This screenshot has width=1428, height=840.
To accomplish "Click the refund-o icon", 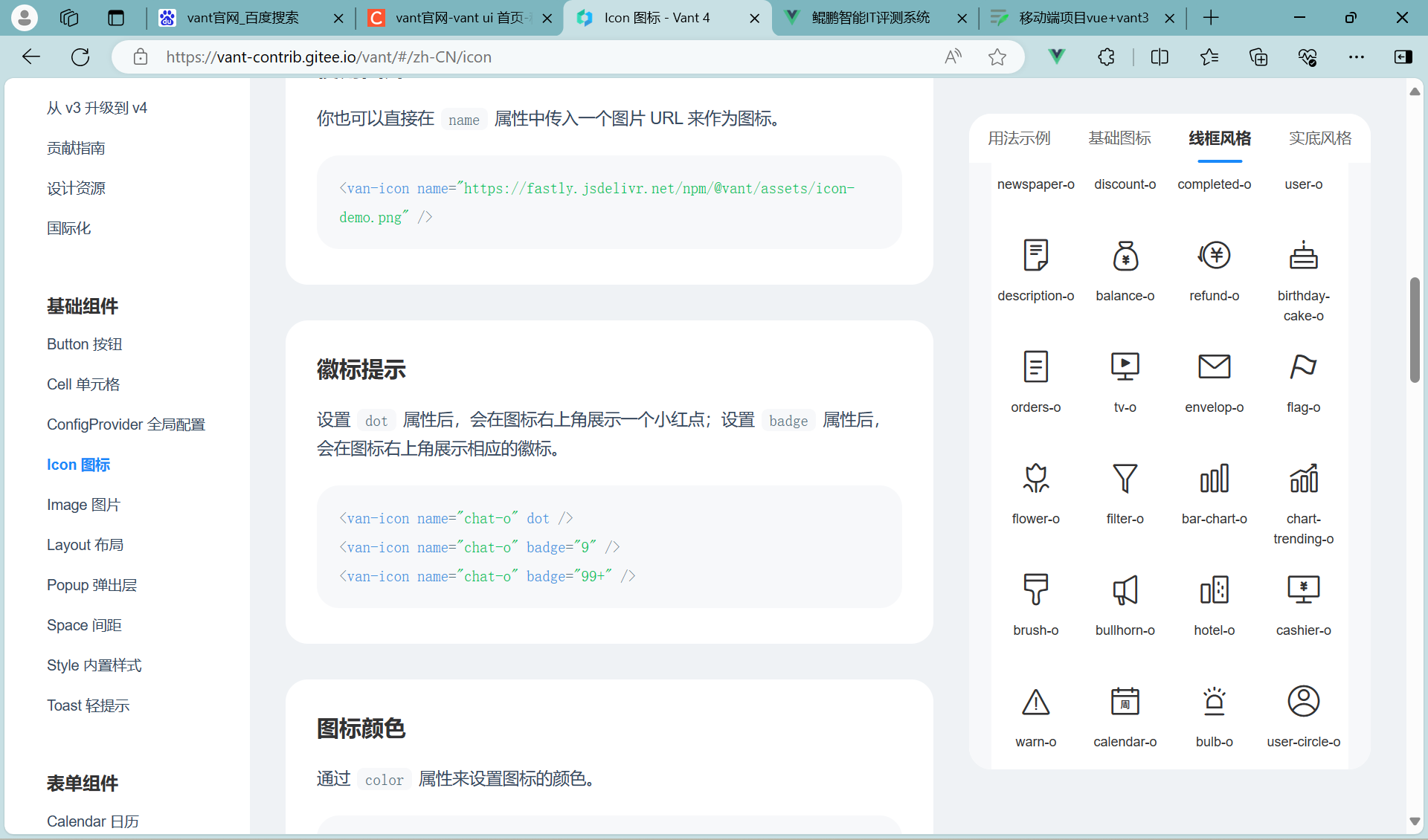I will [x=1214, y=254].
